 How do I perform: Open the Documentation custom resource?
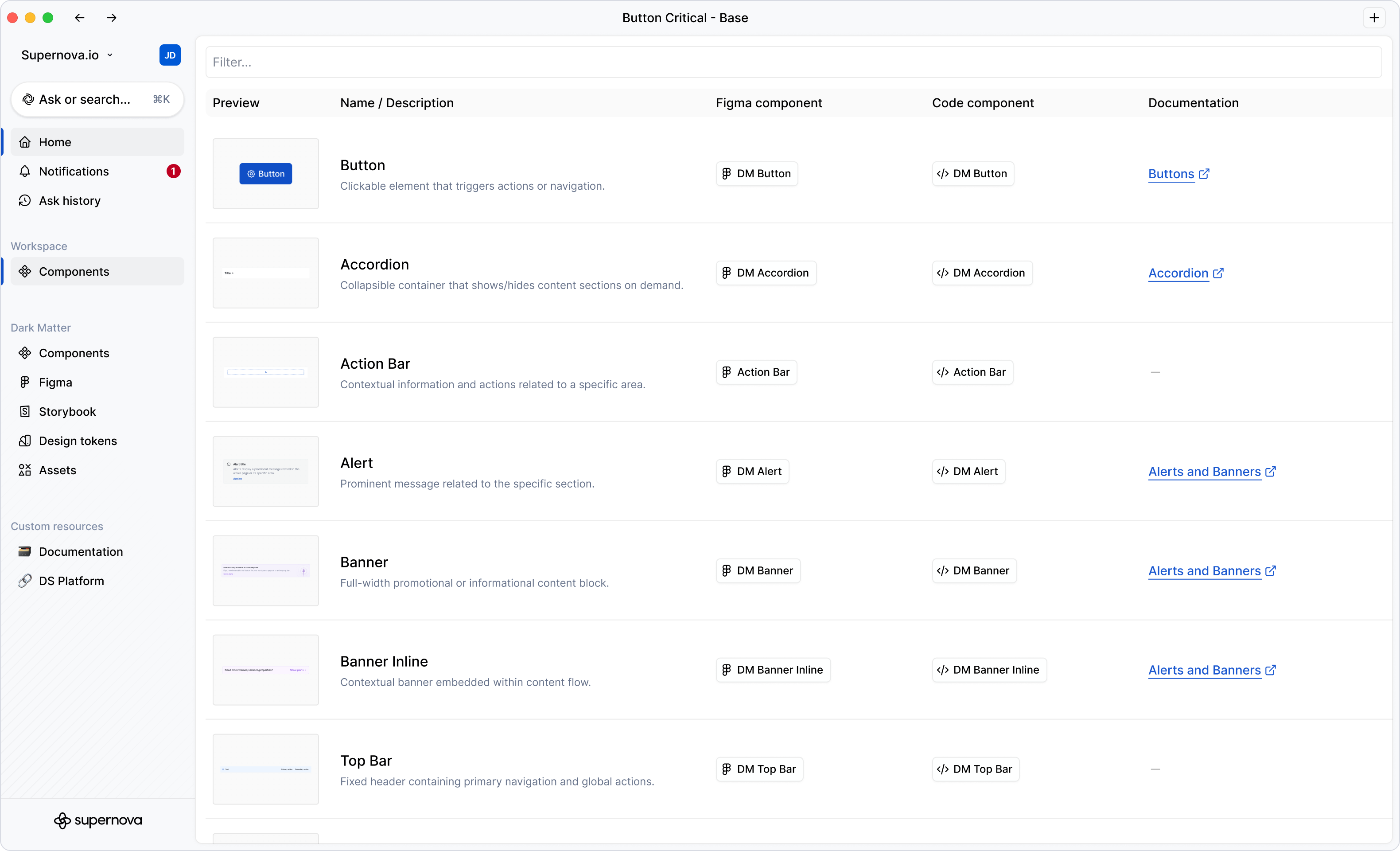tap(81, 551)
